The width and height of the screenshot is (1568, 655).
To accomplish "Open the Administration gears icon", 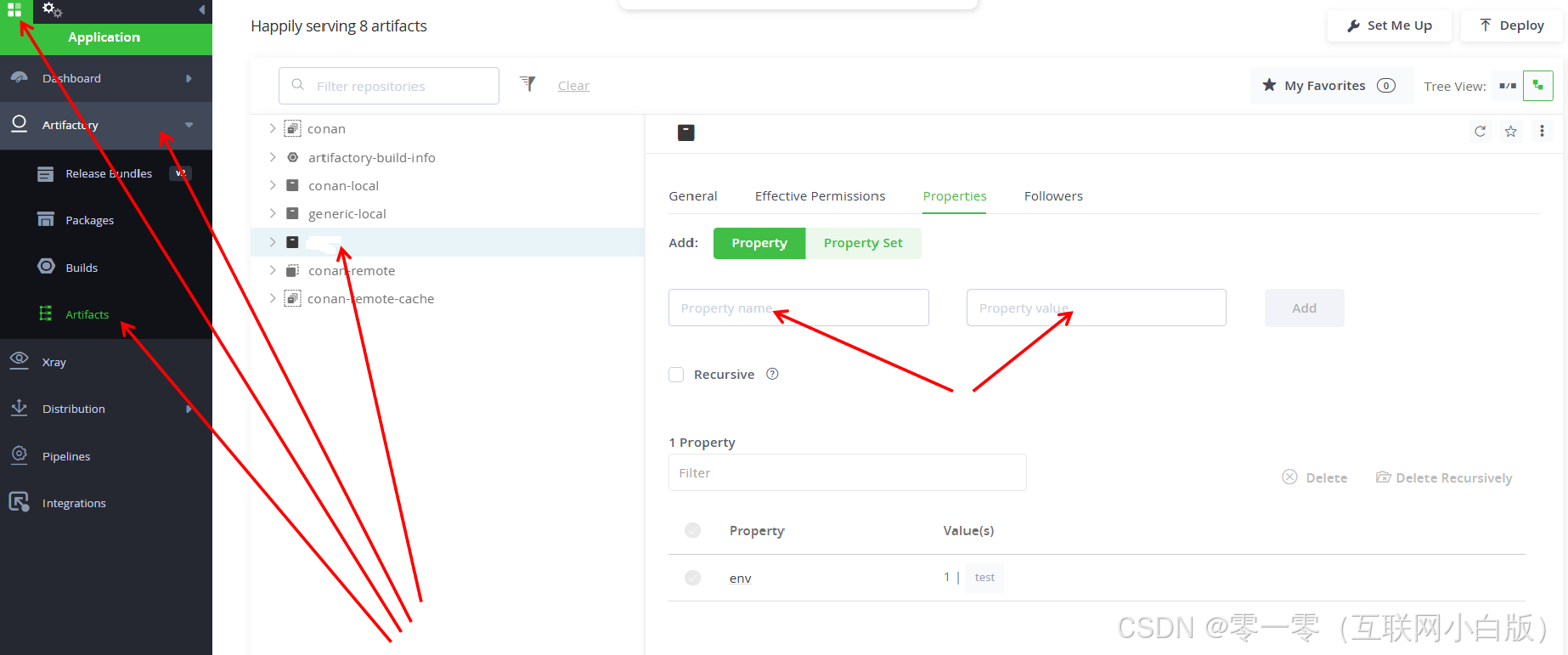I will coord(52,10).
